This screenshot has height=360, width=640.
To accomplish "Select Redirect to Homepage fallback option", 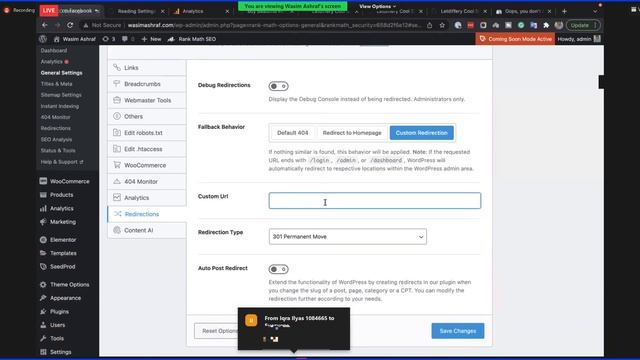I will (x=352, y=133).
